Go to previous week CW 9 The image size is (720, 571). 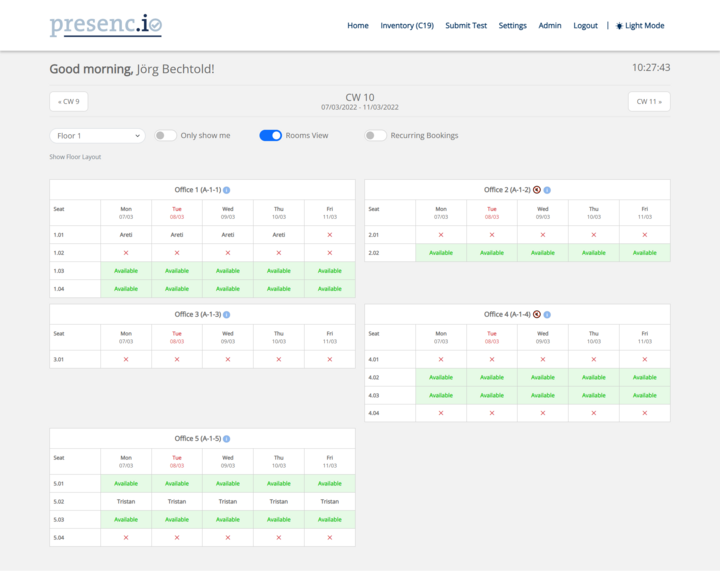(68, 101)
